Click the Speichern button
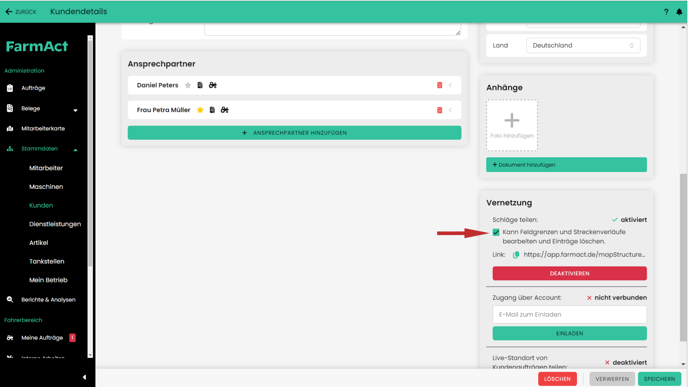 (x=659, y=379)
